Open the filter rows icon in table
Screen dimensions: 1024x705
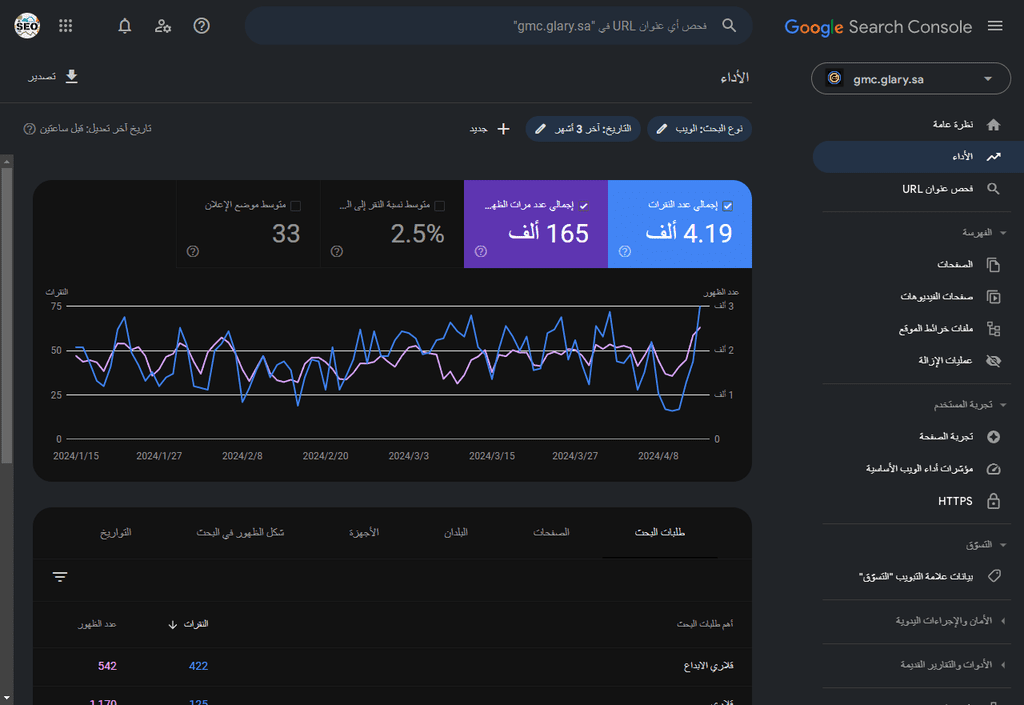click(60, 577)
